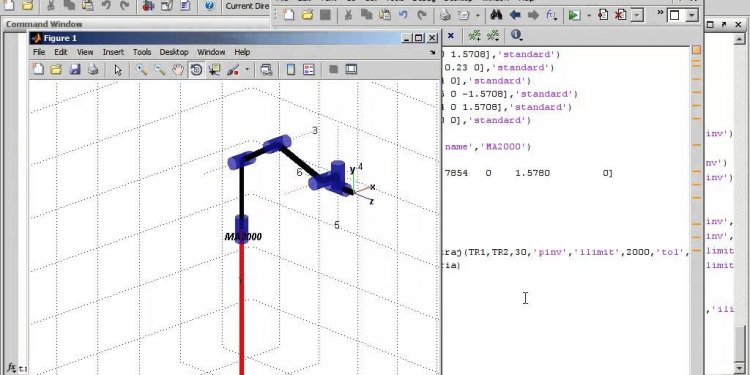The width and height of the screenshot is (750, 375).
Task: Toggle the Insert Colorbar button
Action: 290,70
